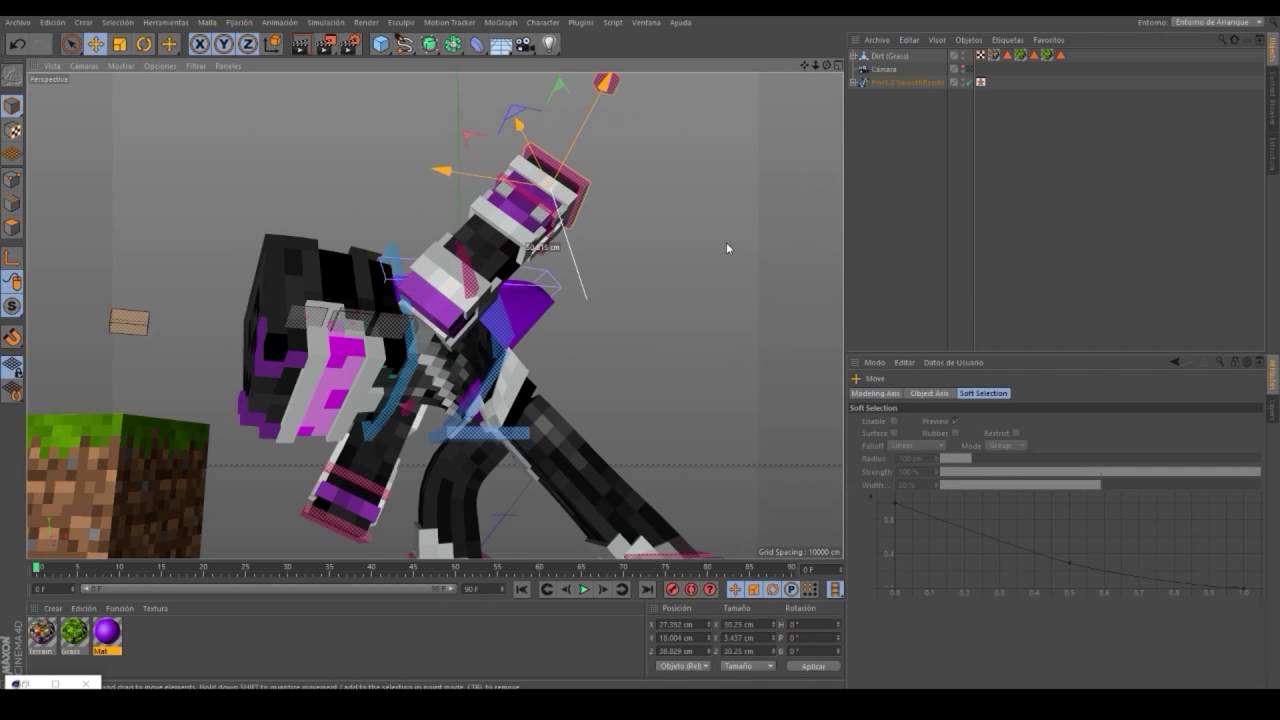Open the Crear menu in Material Manager

53,608
